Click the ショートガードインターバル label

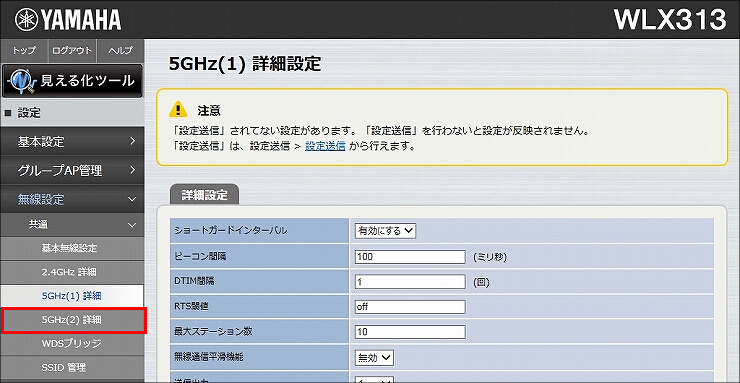[231, 231]
